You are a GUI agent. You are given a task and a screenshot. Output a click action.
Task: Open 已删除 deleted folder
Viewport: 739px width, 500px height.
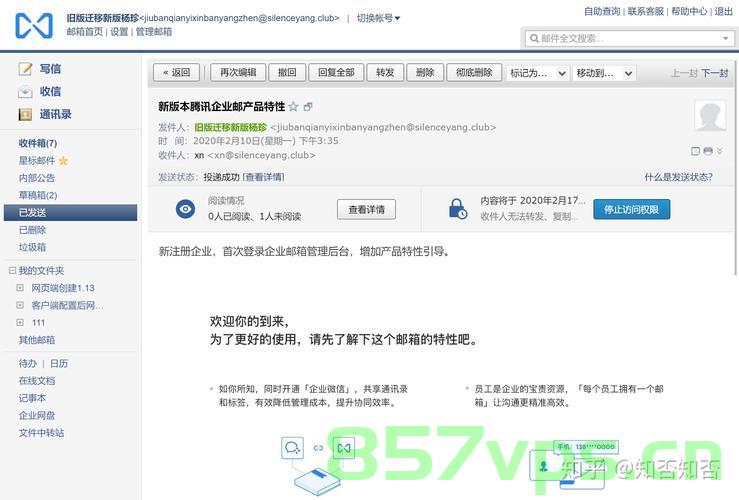tap(33, 230)
